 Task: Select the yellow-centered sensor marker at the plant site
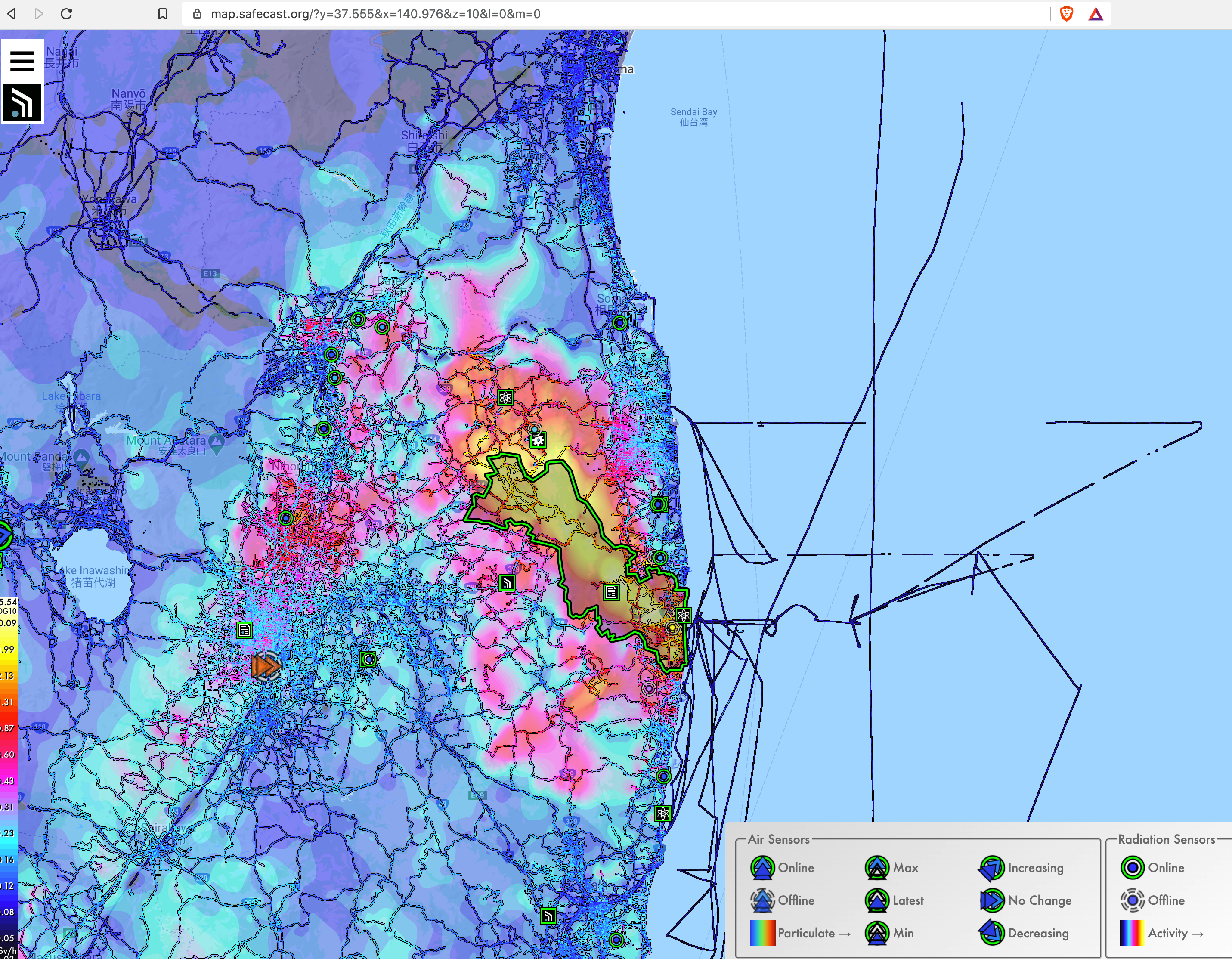[x=672, y=628]
